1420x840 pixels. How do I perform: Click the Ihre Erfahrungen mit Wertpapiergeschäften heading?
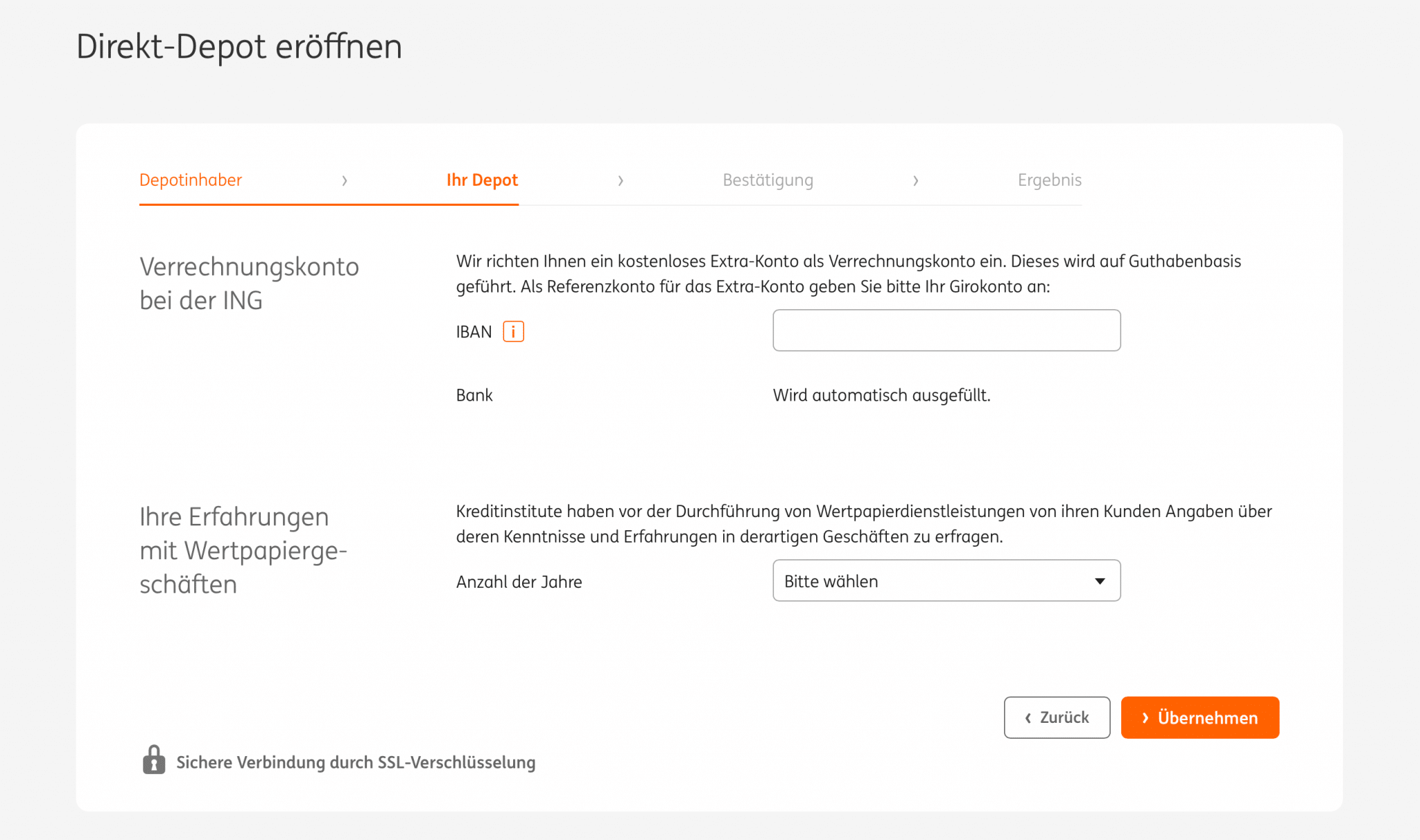coord(243,550)
